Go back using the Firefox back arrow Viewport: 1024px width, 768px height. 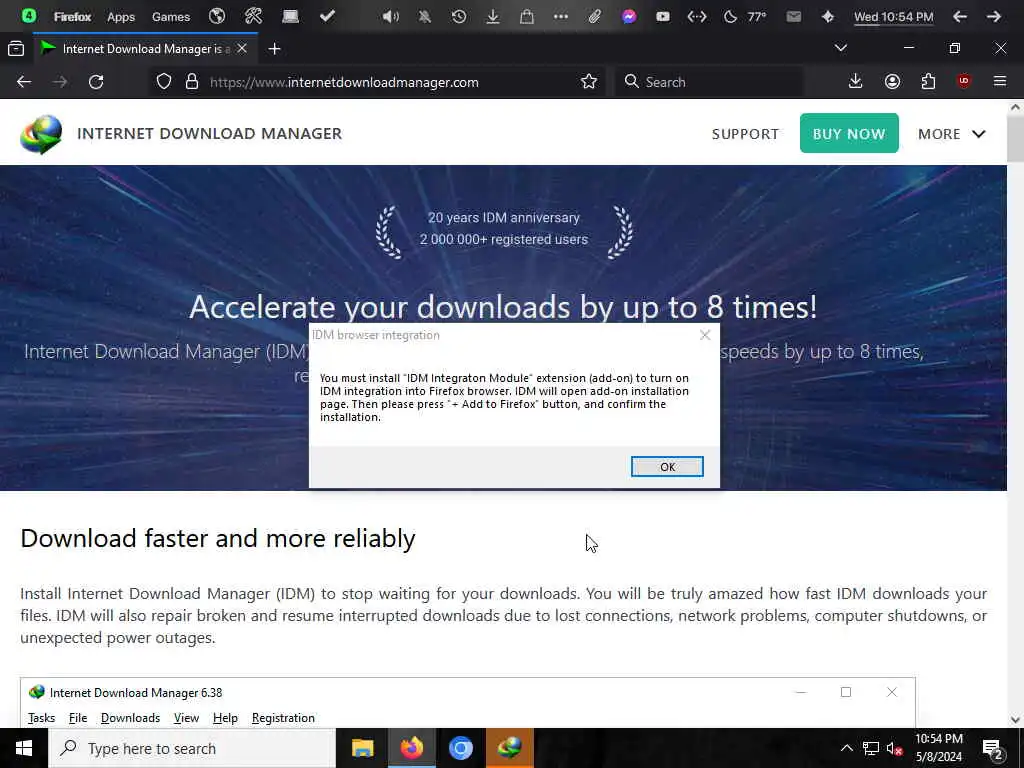tap(24, 82)
